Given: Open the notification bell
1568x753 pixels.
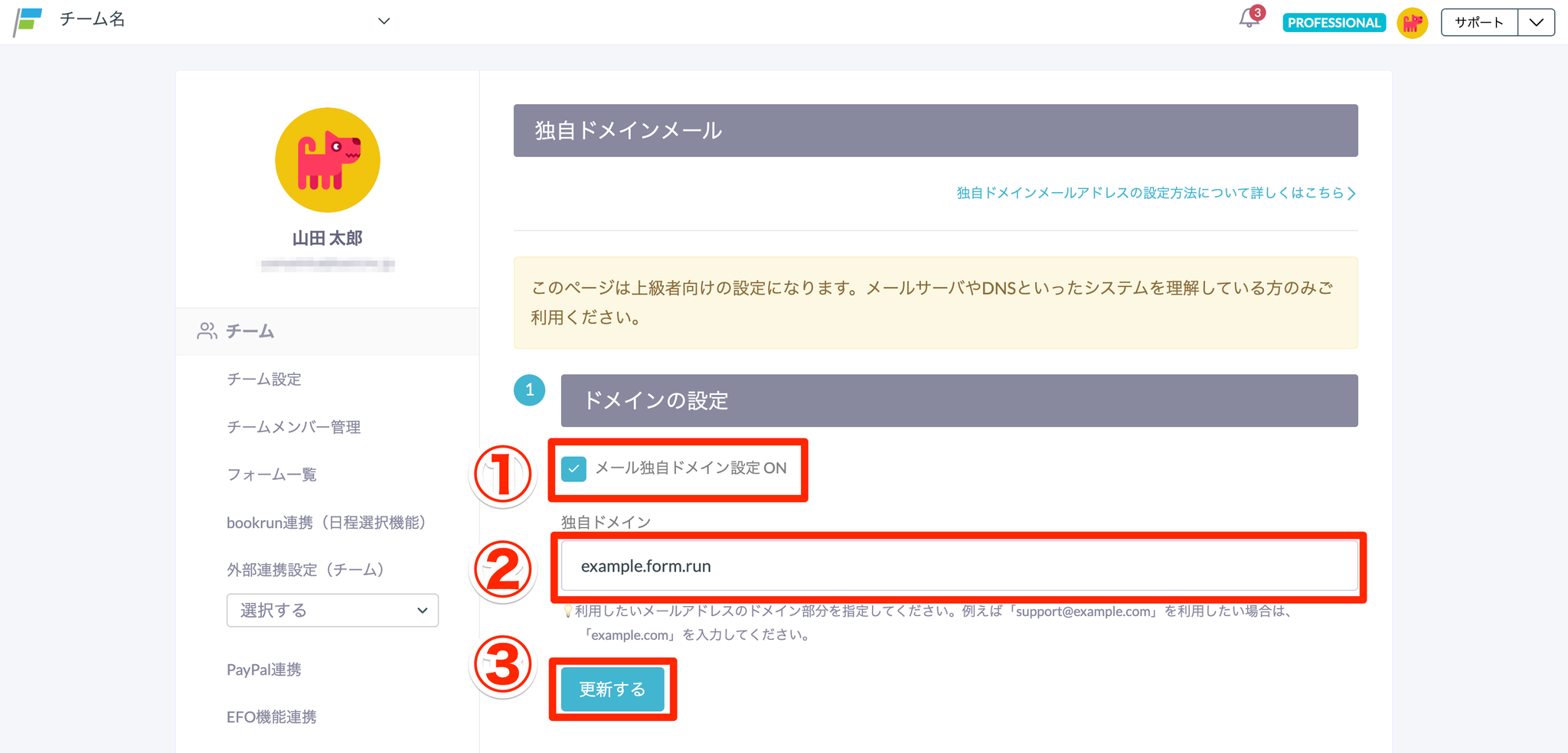Looking at the screenshot, I should [x=1249, y=19].
